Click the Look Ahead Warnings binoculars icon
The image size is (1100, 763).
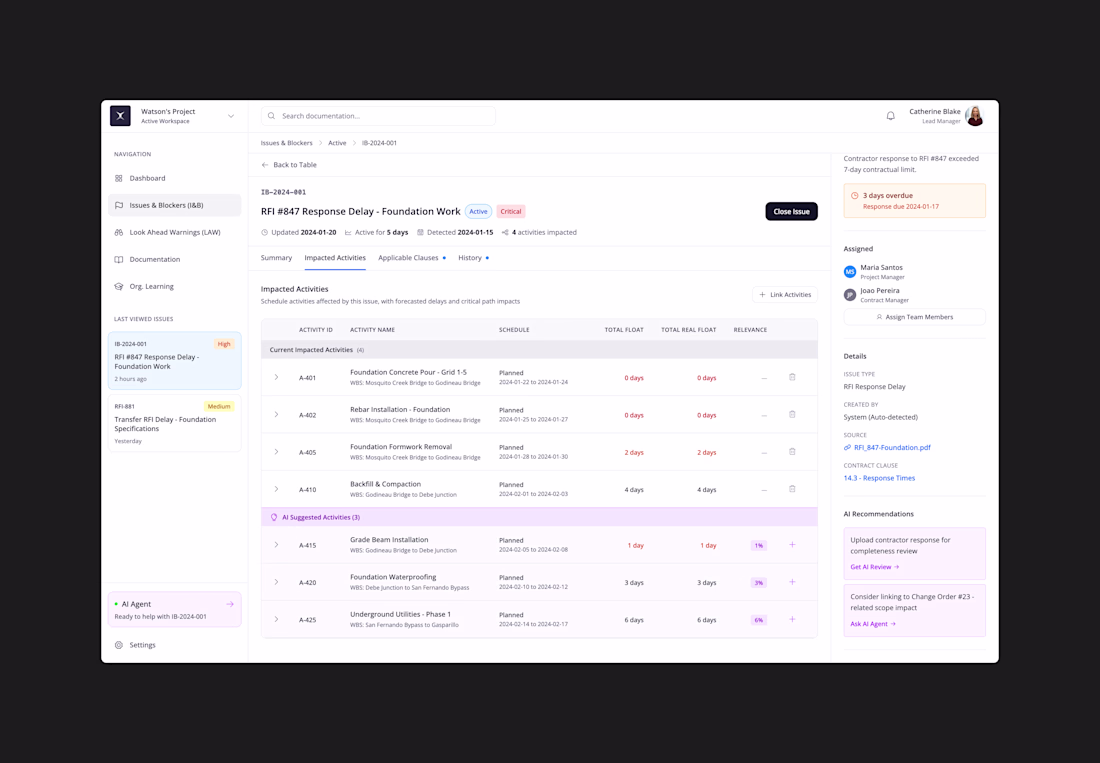(119, 232)
